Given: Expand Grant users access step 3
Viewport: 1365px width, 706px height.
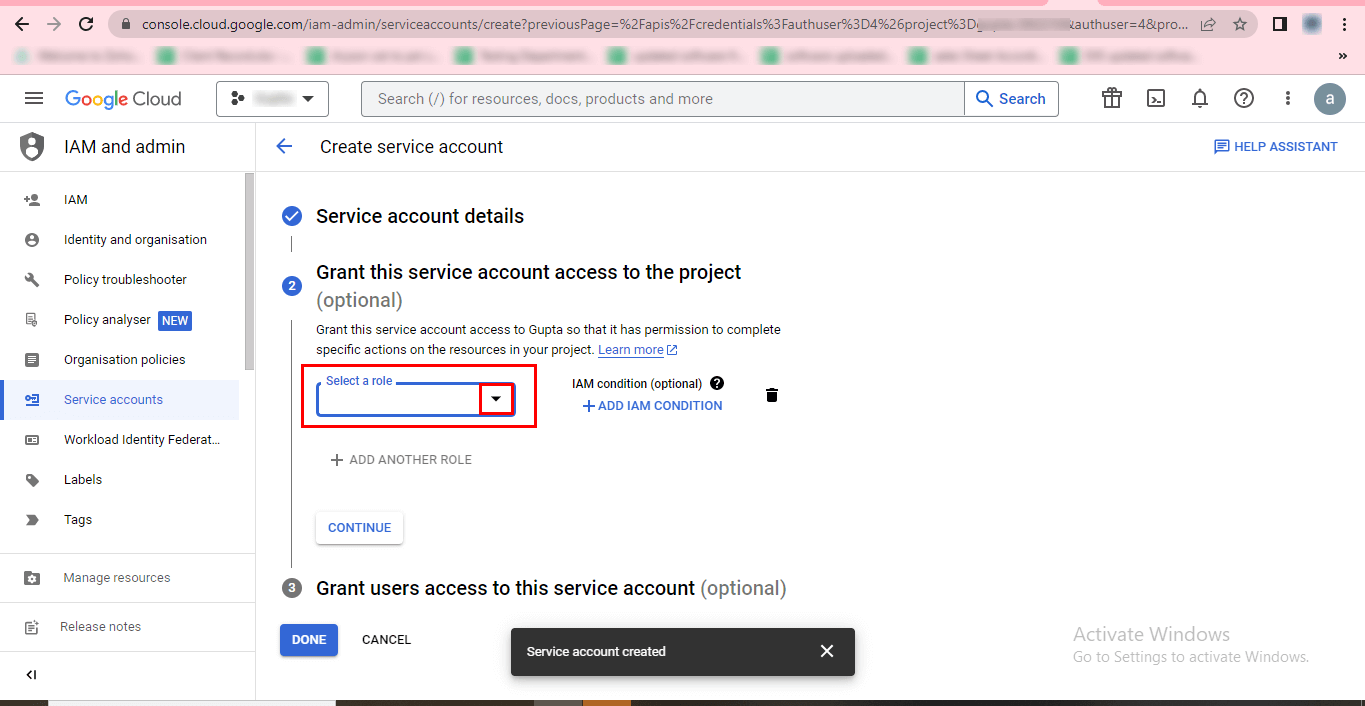Looking at the screenshot, I should click(551, 588).
